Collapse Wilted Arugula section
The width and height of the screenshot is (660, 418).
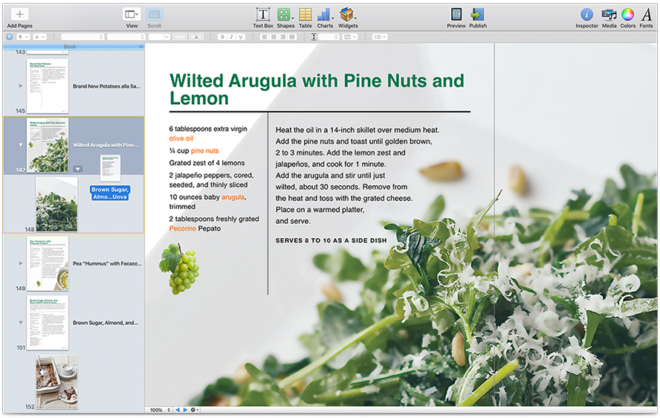[x=20, y=145]
